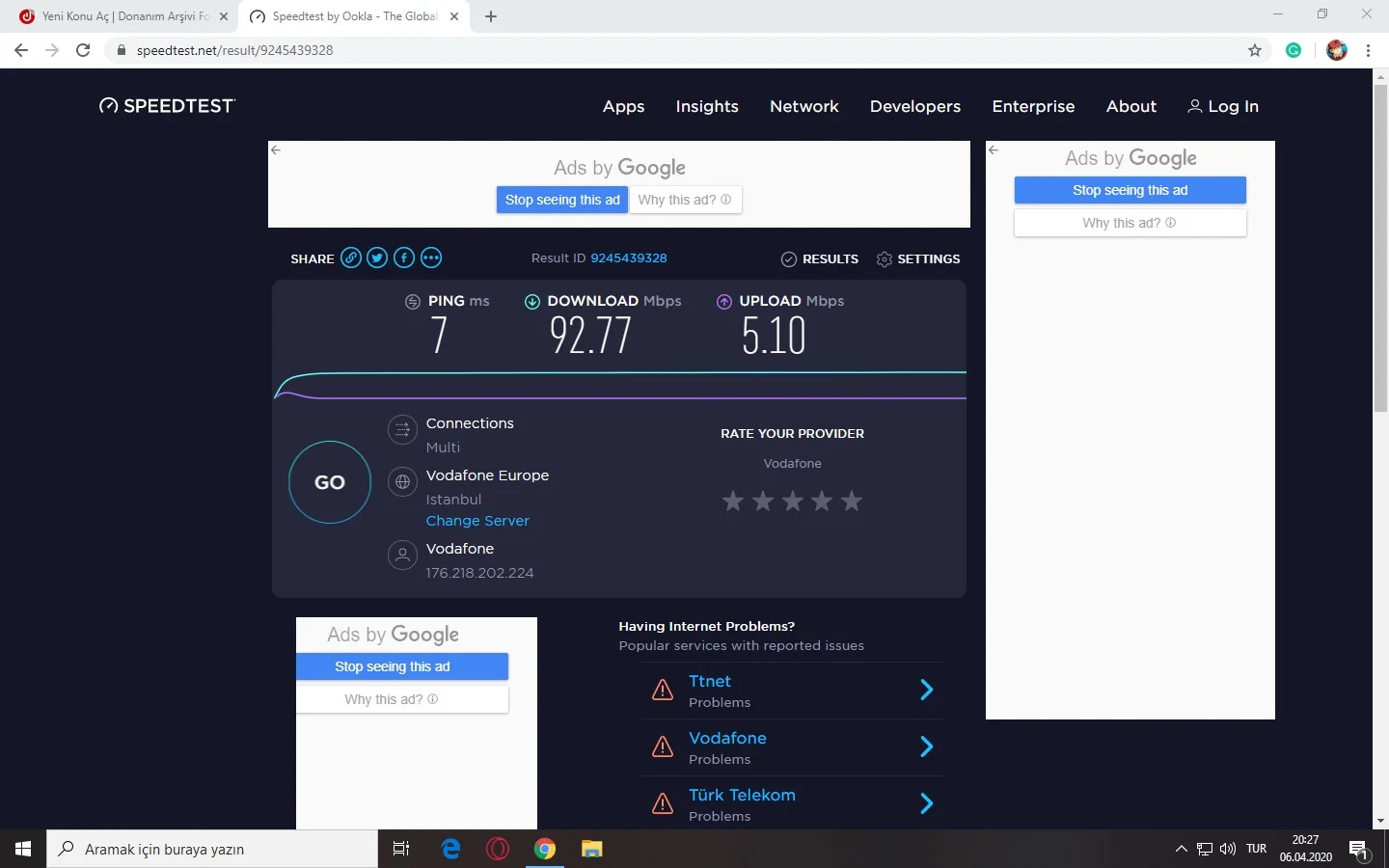This screenshot has height=868, width=1389.
Task: Share the result on Twitter
Action: coord(377,258)
